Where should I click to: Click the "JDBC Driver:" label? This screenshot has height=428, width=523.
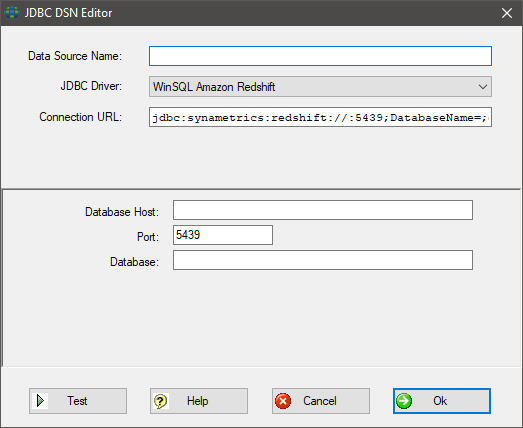[91, 86]
